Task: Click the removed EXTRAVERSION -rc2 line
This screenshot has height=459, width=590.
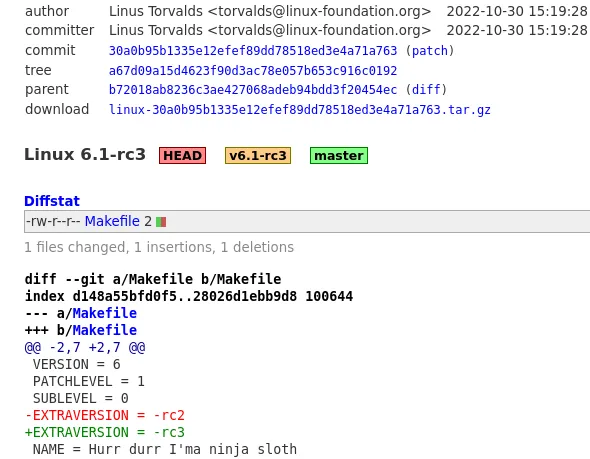Action: (105, 415)
